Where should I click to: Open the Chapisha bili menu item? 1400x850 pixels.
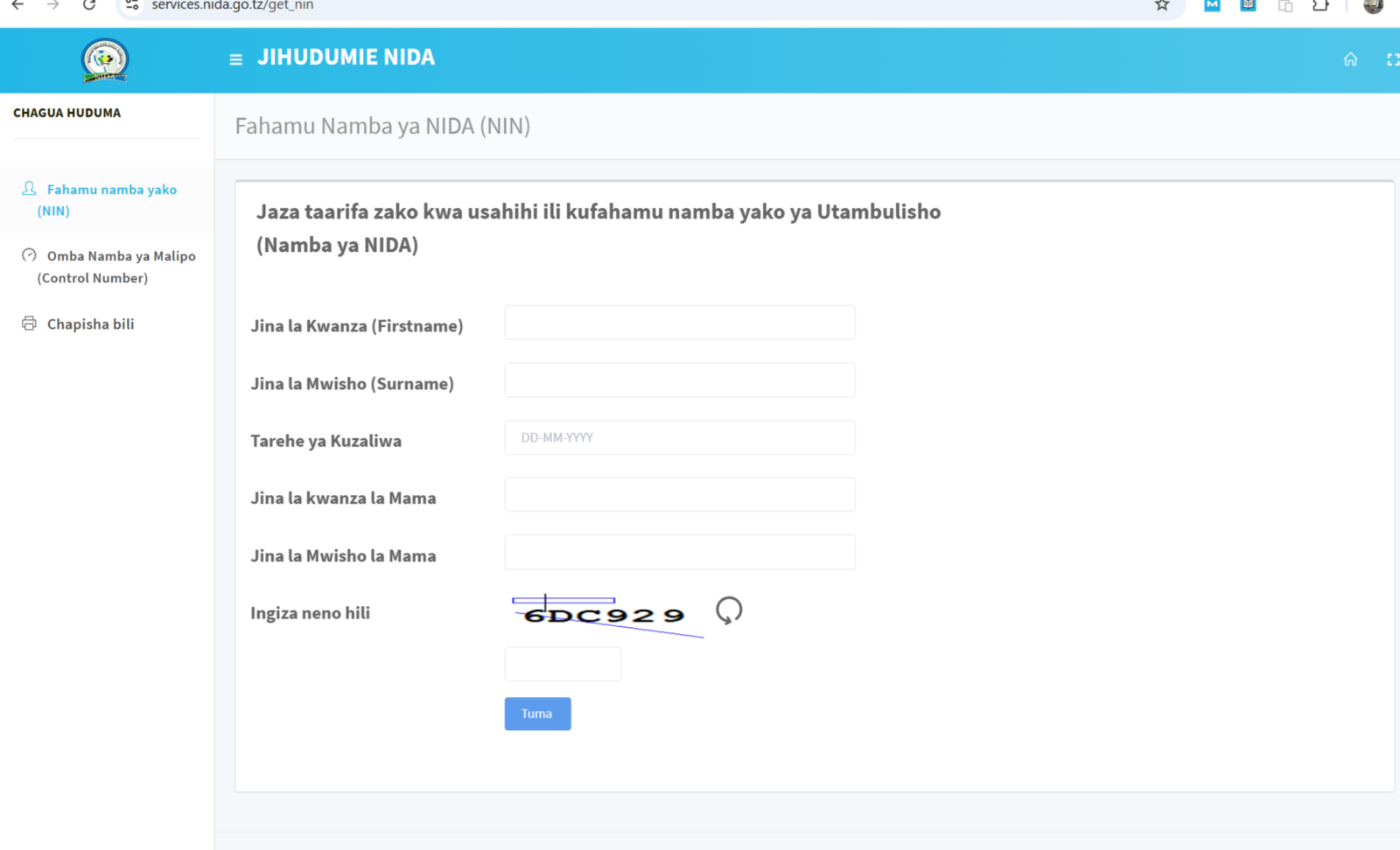point(107,324)
